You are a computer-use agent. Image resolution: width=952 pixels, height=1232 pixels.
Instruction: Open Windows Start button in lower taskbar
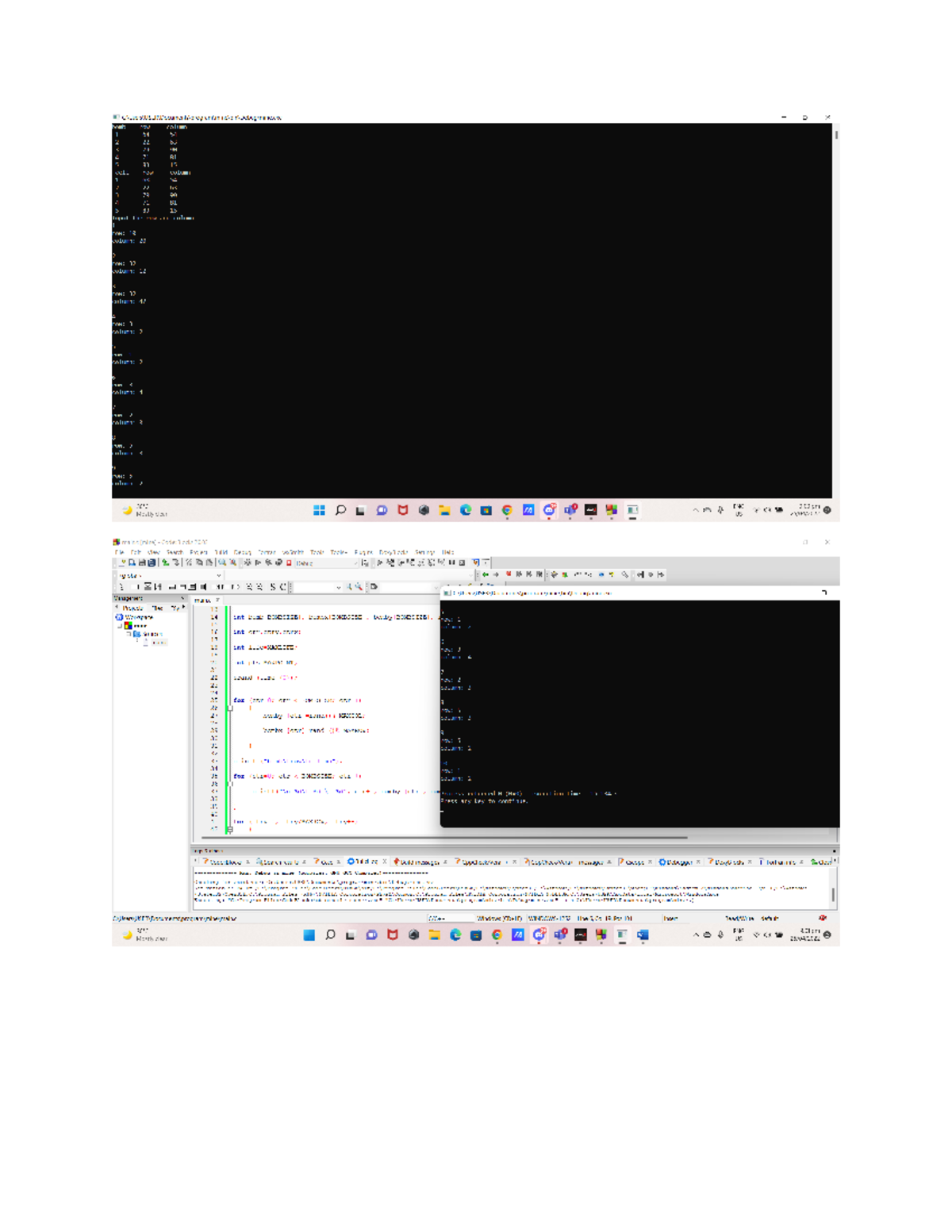click(309, 935)
